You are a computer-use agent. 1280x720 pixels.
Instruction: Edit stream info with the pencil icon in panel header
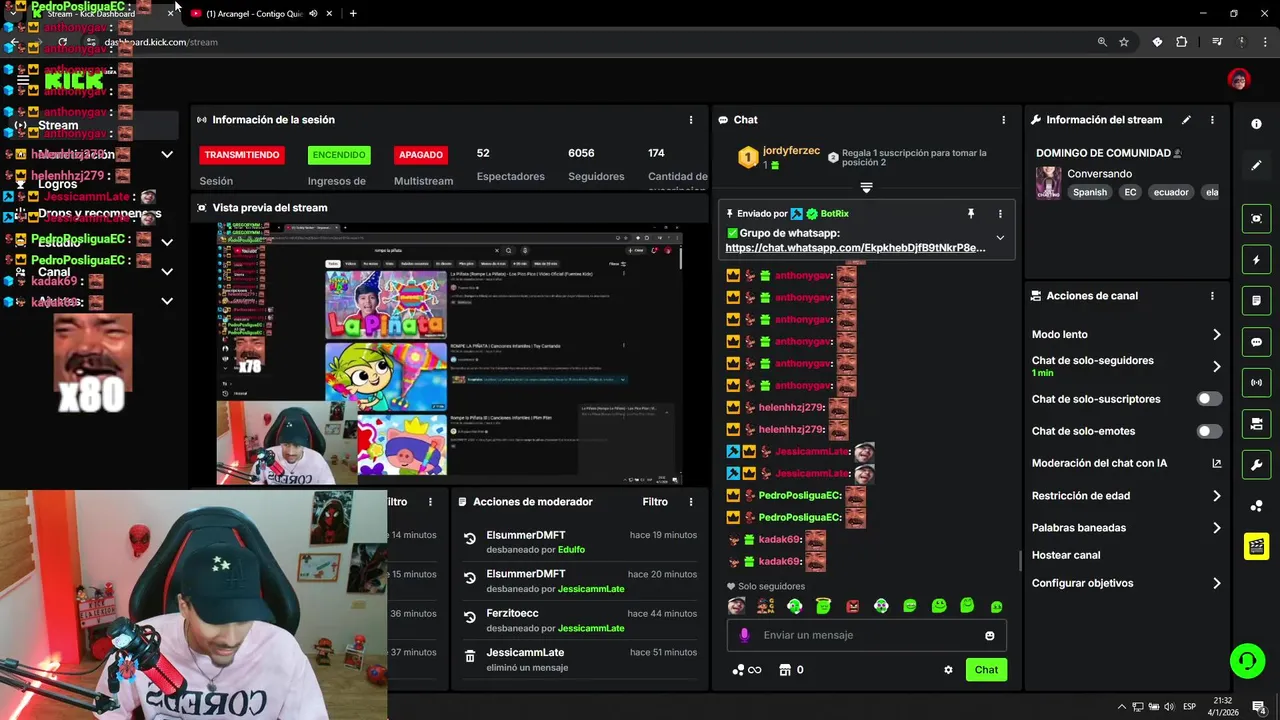click(1186, 120)
